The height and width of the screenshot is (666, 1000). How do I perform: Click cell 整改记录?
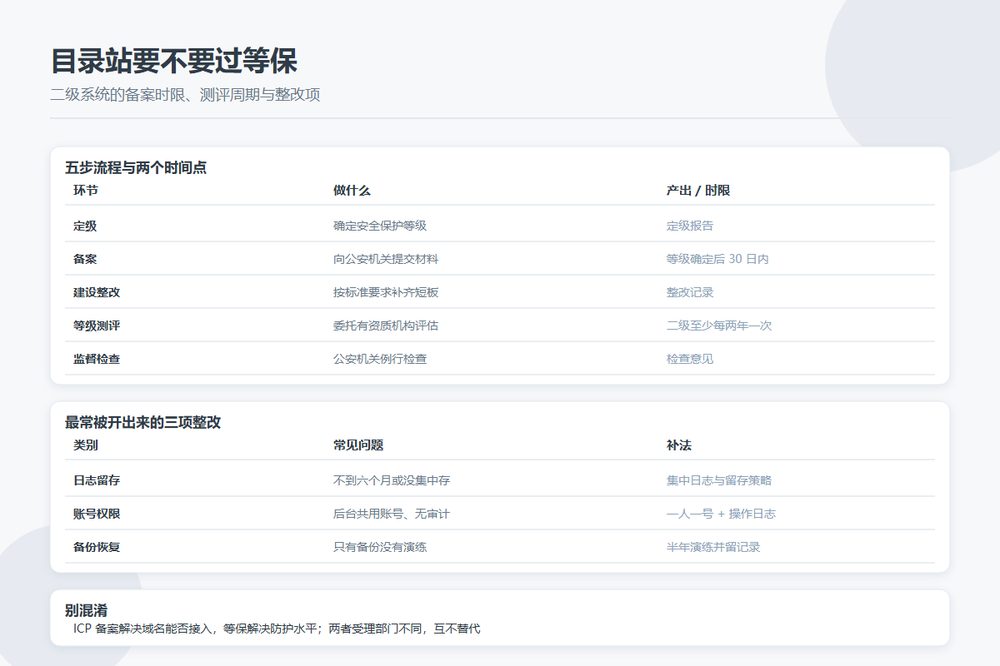click(x=689, y=292)
